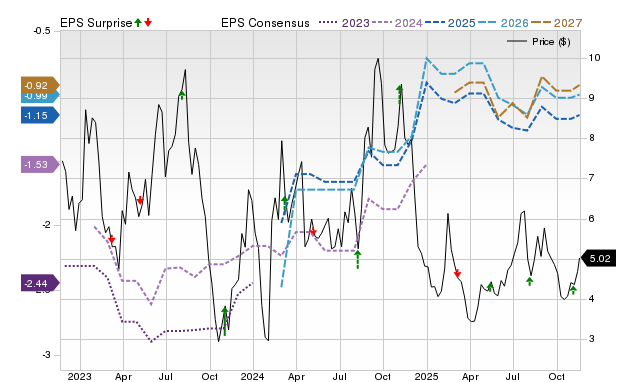Toggle the 2024 consensus legend entry
Viewport: 640px width, 382px height.
click(x=397, y=23)
